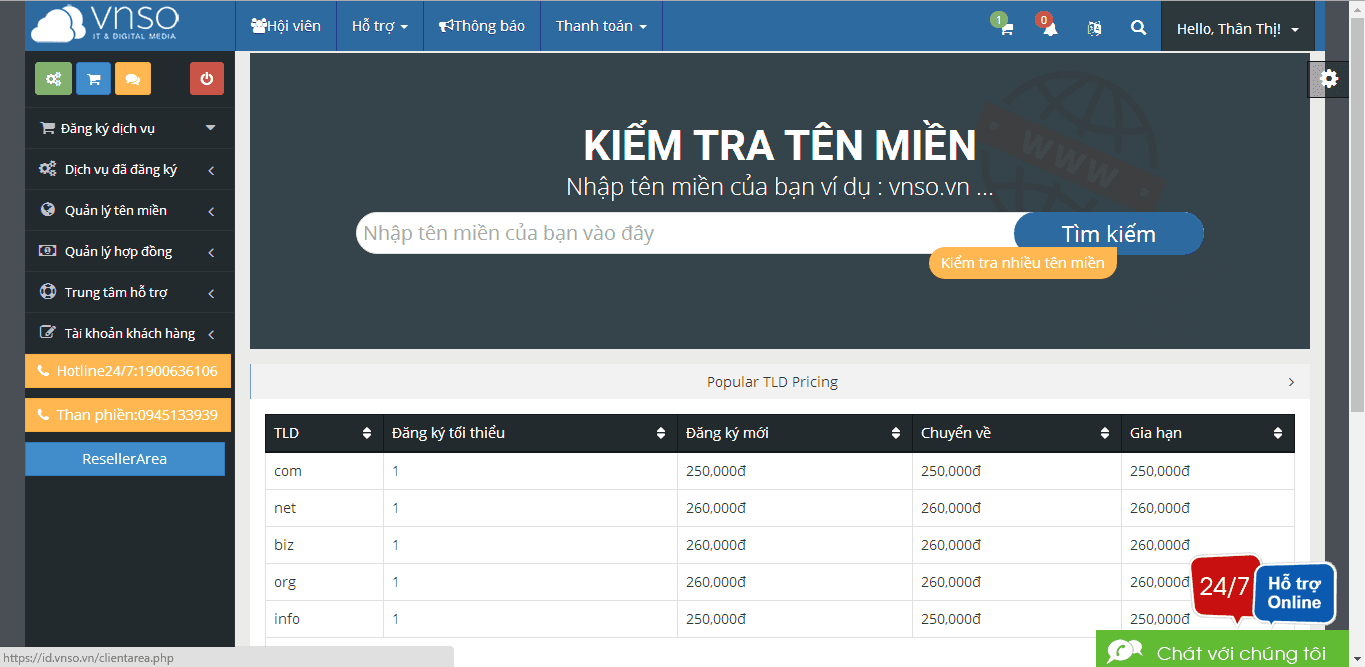Expand Quản lý hợp đồng sidebar menu
The width and height of the screenshot is (1365, 667).
tap(129, 251)
